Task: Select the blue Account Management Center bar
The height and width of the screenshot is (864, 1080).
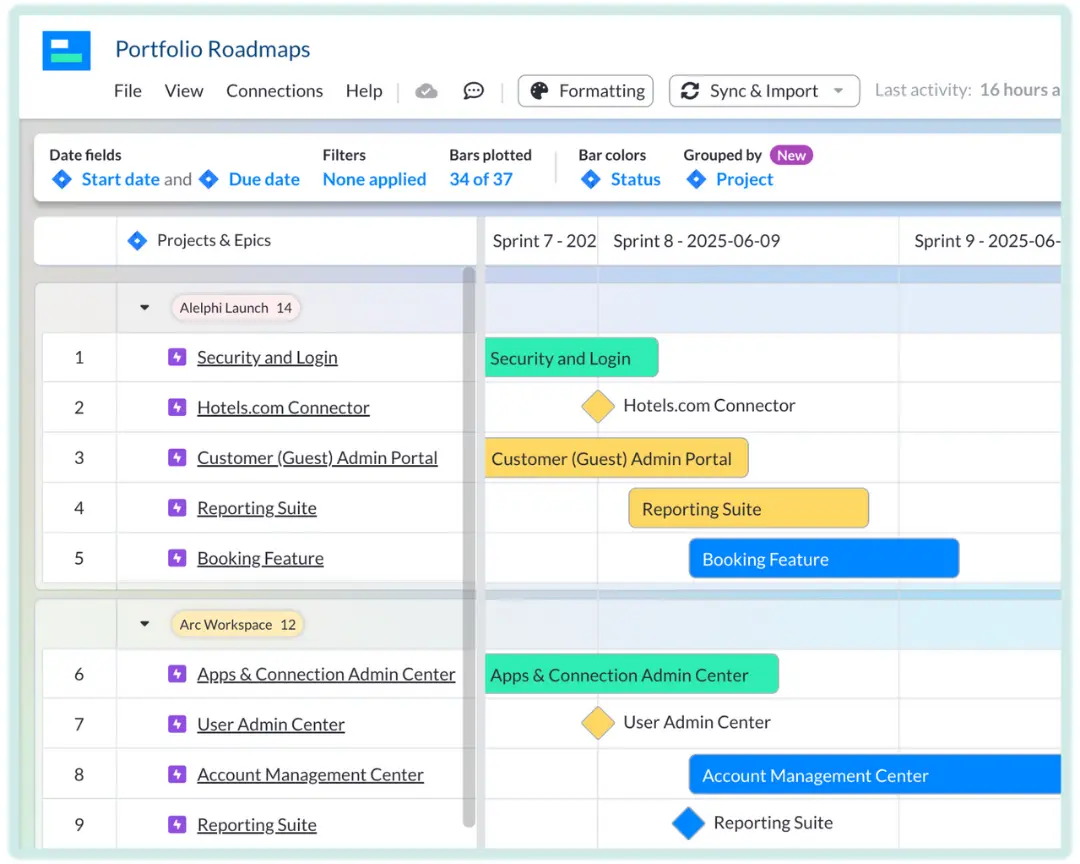Action: click(875, 775)
